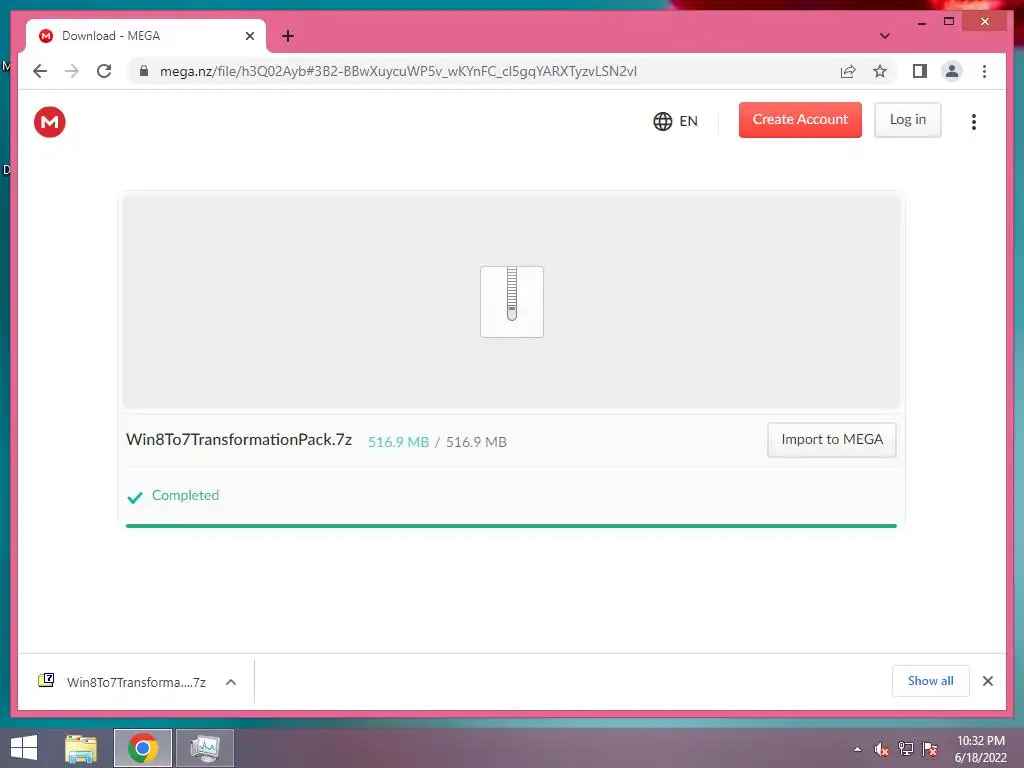Click the padlock site info icon
1024x768 pixels.
pyautogui.click(x=144, y=71)
